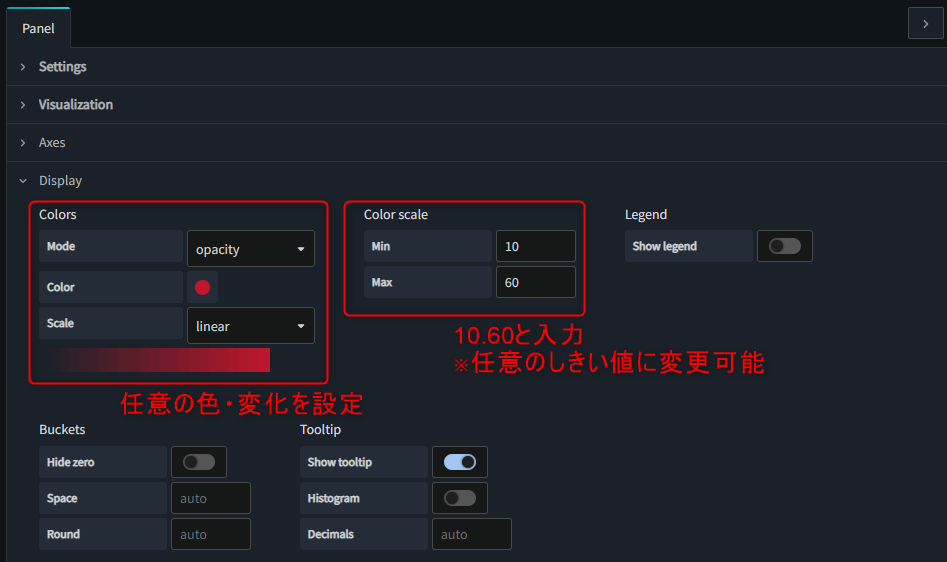This screenshot has height=562, width=947.
Task: Disable the Show tooltip switch
Action: (x=460, y=462)
